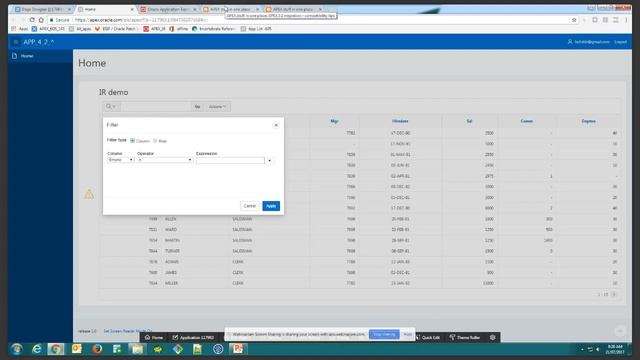
Task: Sort by the Comm column header
Action: coord(527,121)
